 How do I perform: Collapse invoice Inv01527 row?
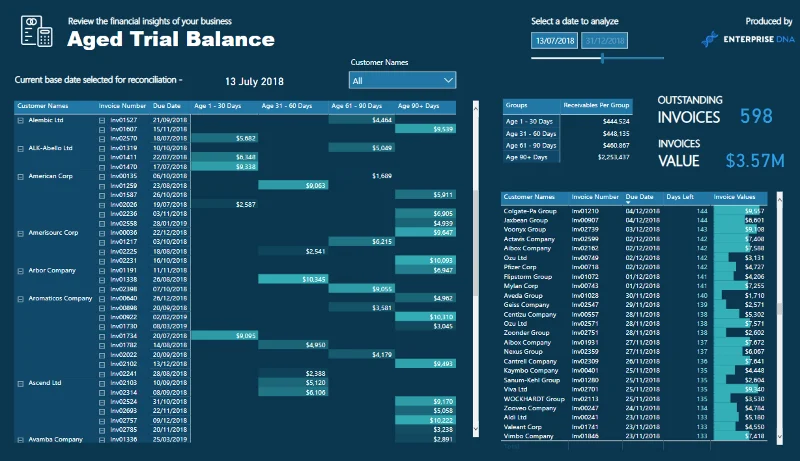[102, 120]
